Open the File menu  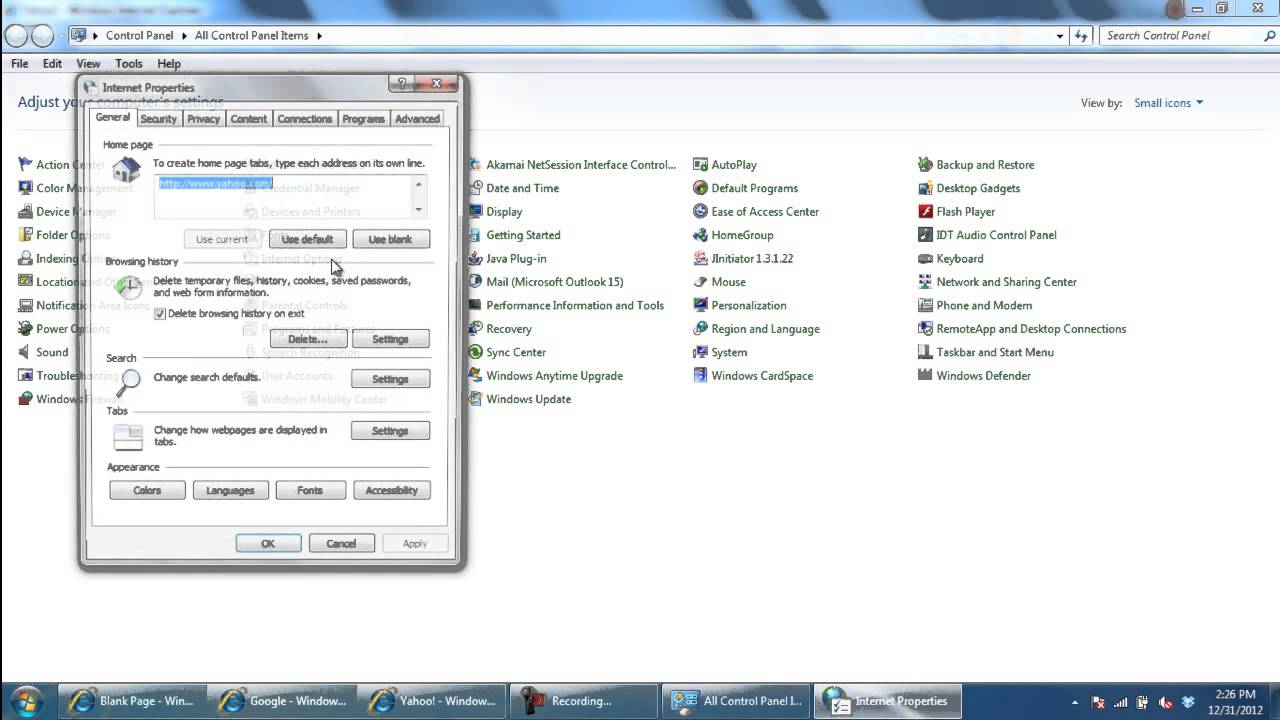20,64
